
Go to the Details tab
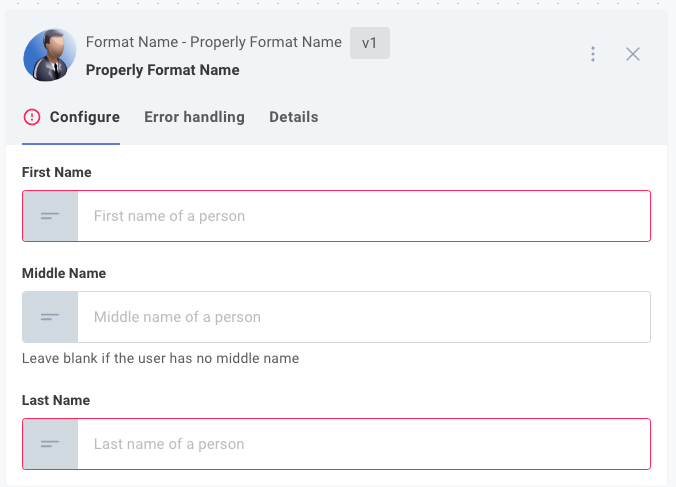click(x=294, y=117)
